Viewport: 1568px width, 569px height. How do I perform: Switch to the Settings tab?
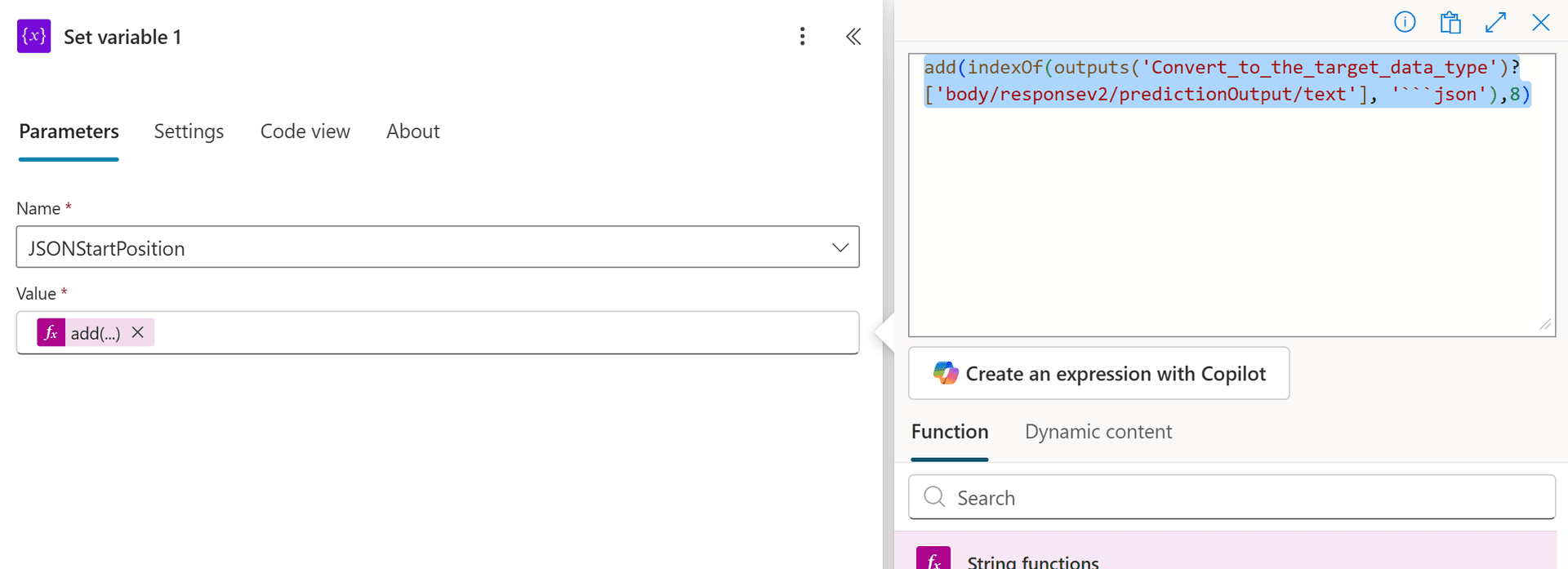(x=189, y=131)
